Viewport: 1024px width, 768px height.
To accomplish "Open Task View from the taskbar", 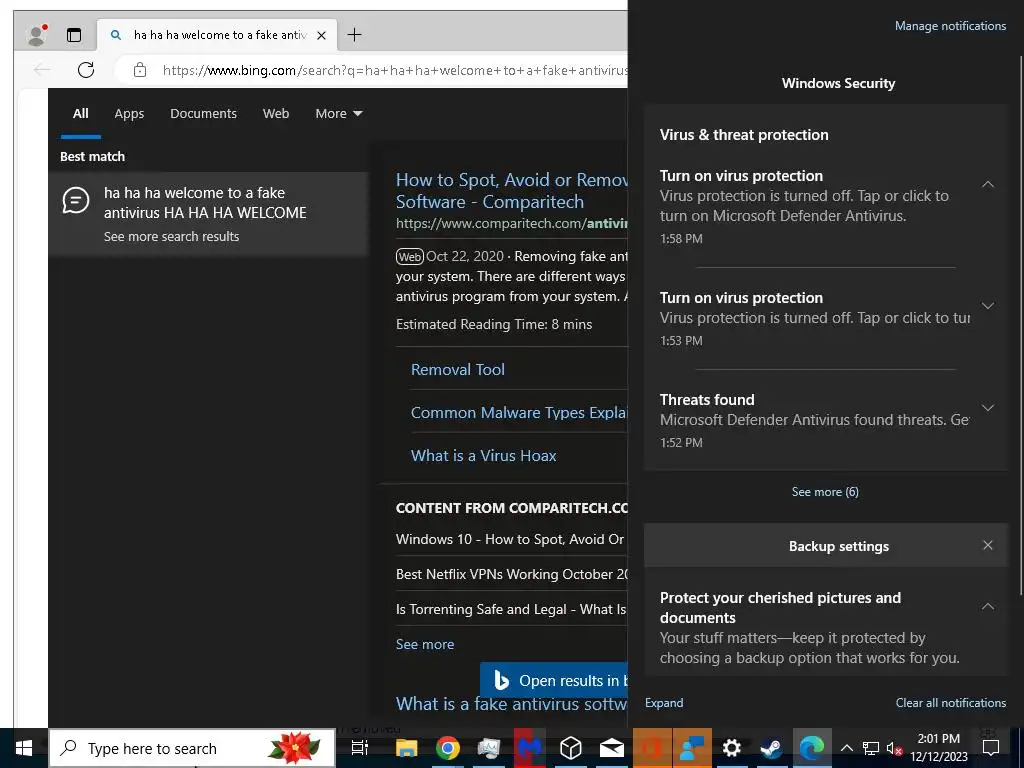I will coord(359,748).
